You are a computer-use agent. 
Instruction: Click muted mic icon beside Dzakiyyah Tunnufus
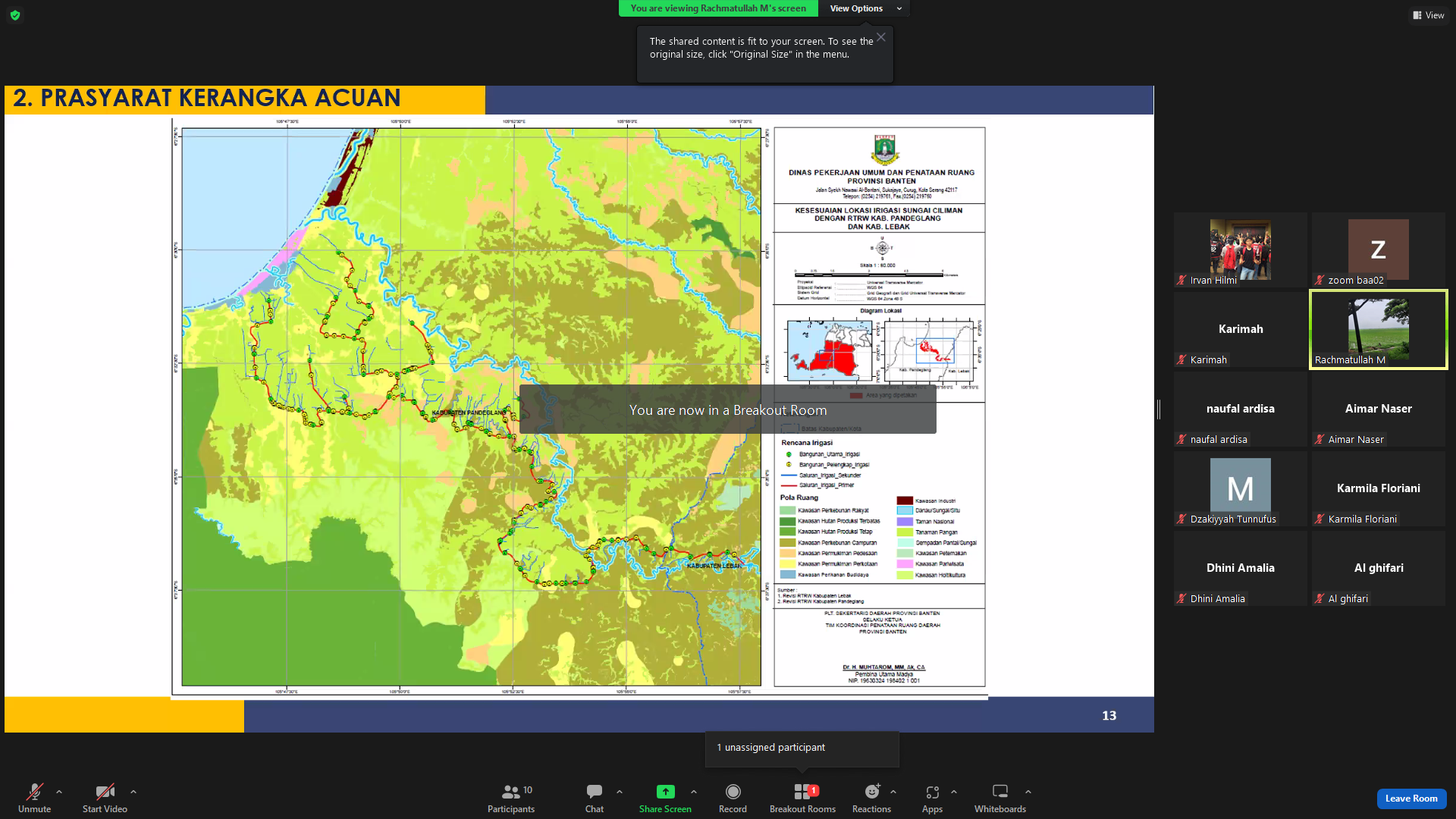1181,519
